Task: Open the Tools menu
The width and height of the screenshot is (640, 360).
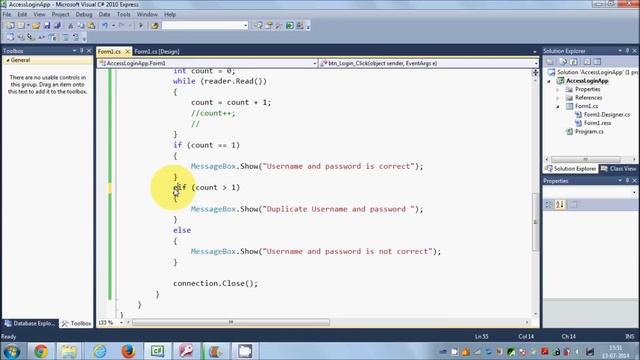Action: tap(124, 14)
